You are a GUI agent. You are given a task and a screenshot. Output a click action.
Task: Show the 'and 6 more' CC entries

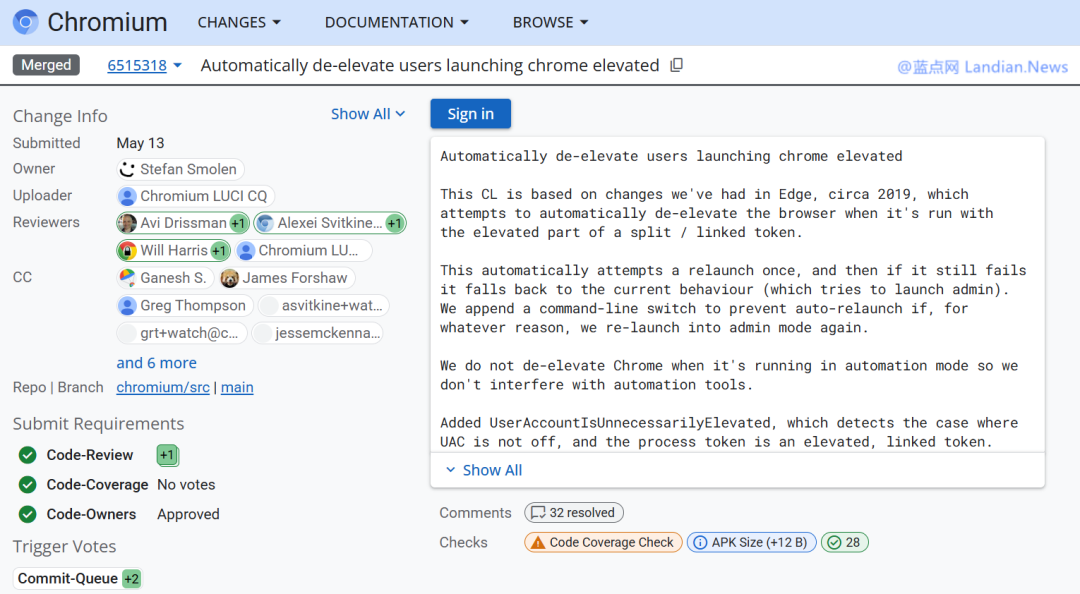[156, 362]
